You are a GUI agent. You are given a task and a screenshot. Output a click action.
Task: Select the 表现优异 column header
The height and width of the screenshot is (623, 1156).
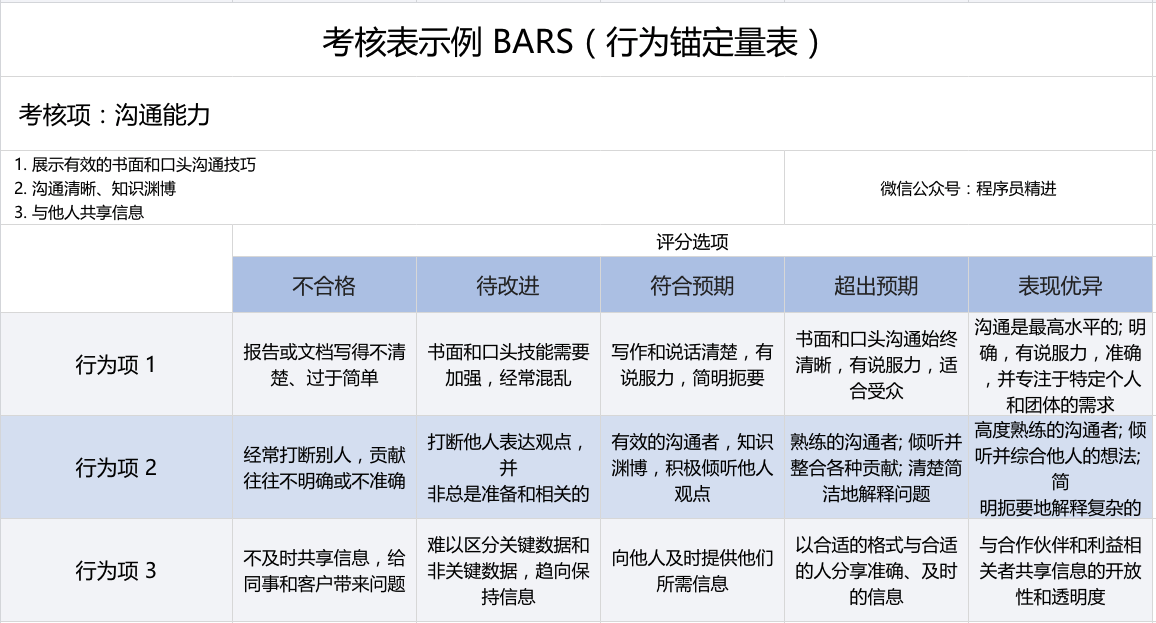pyautogui.click(x=1060, y=286)
